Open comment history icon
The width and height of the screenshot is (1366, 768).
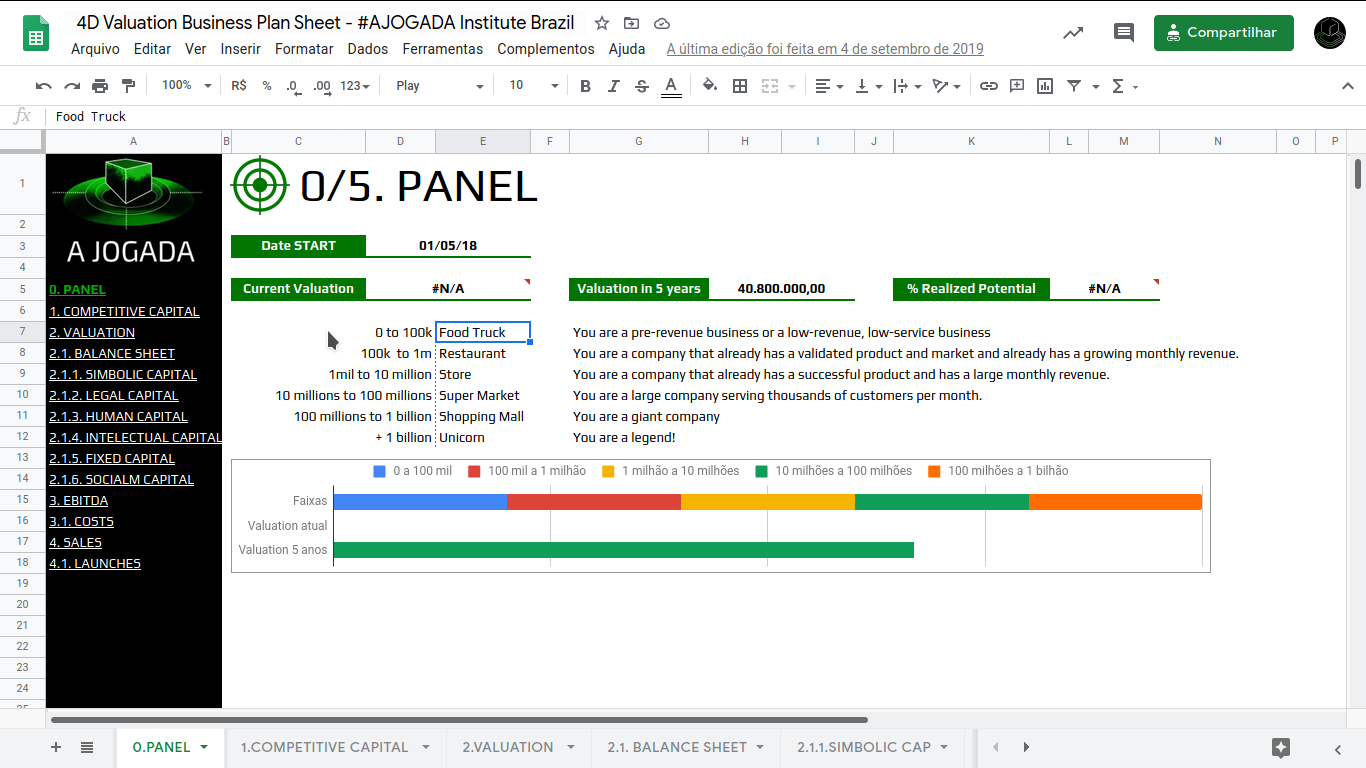(x=1124, y=33)
